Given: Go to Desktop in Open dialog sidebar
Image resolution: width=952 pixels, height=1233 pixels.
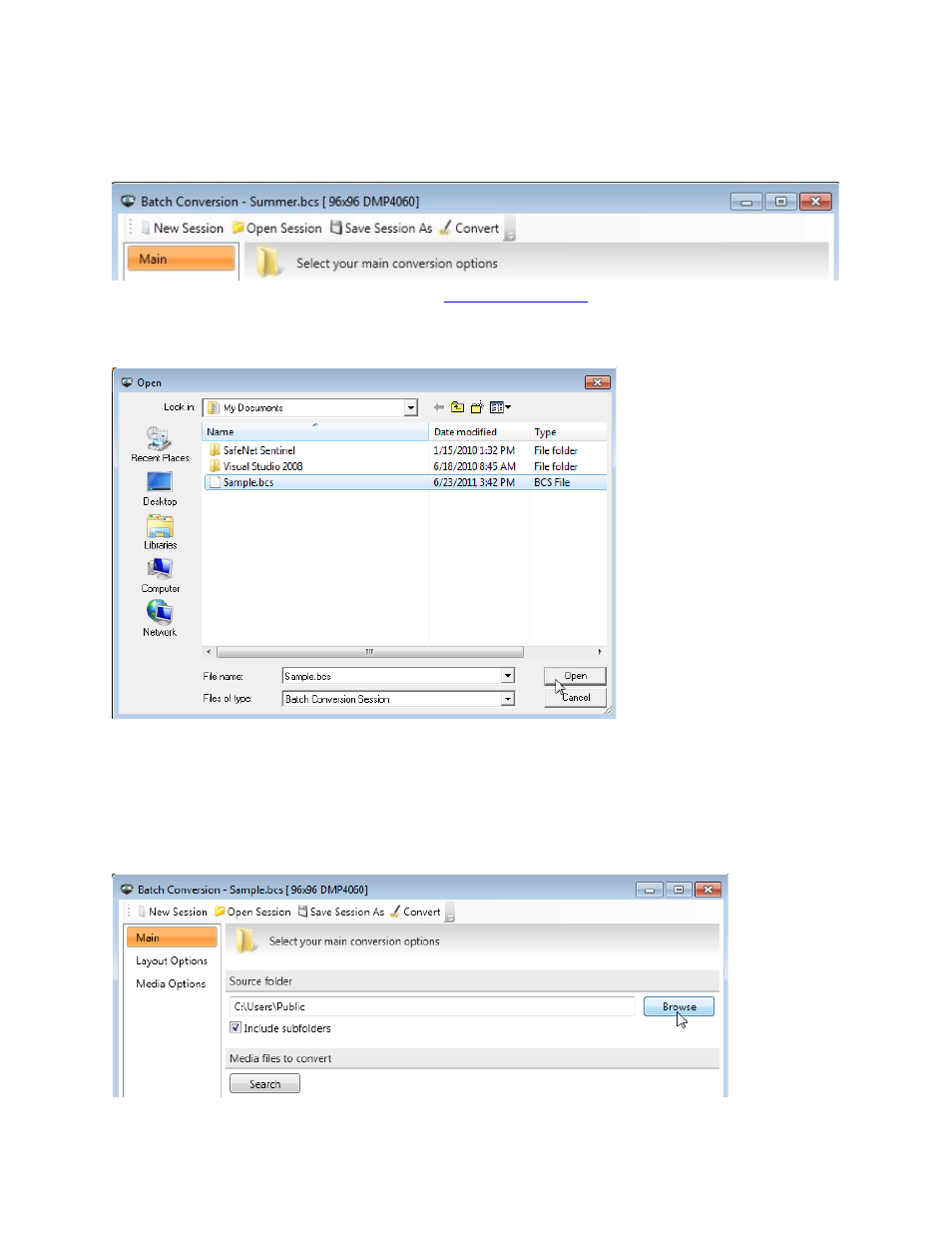Looking at the screenshot, I should point(160,488).
